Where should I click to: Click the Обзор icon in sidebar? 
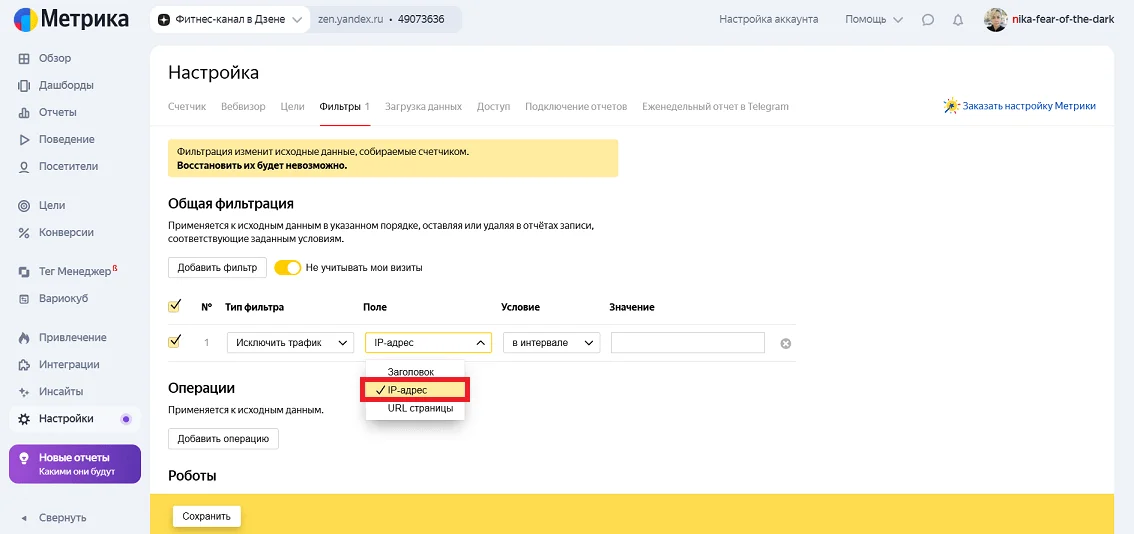(24, 59)
